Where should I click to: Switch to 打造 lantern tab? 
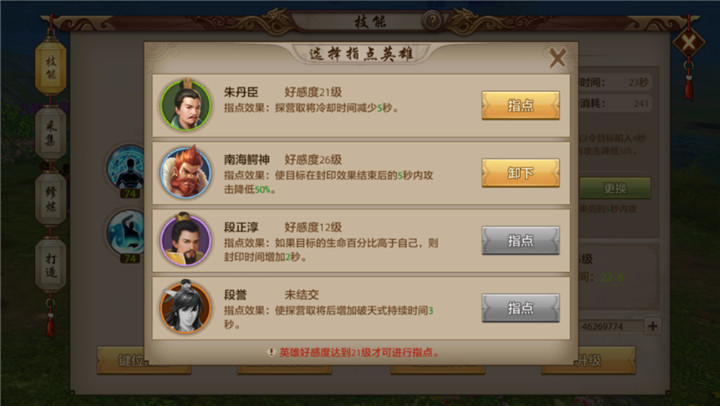pos(51,265)
